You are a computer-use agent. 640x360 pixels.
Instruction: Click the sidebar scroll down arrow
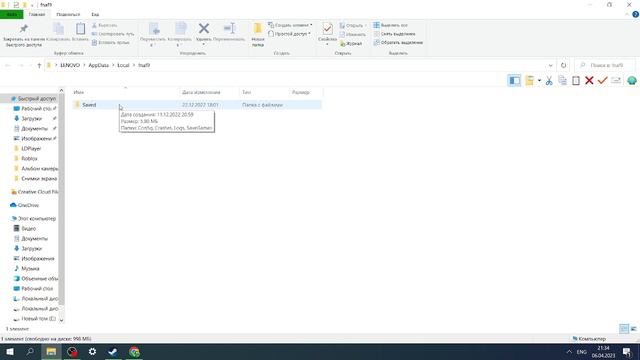tap(61, 320)
